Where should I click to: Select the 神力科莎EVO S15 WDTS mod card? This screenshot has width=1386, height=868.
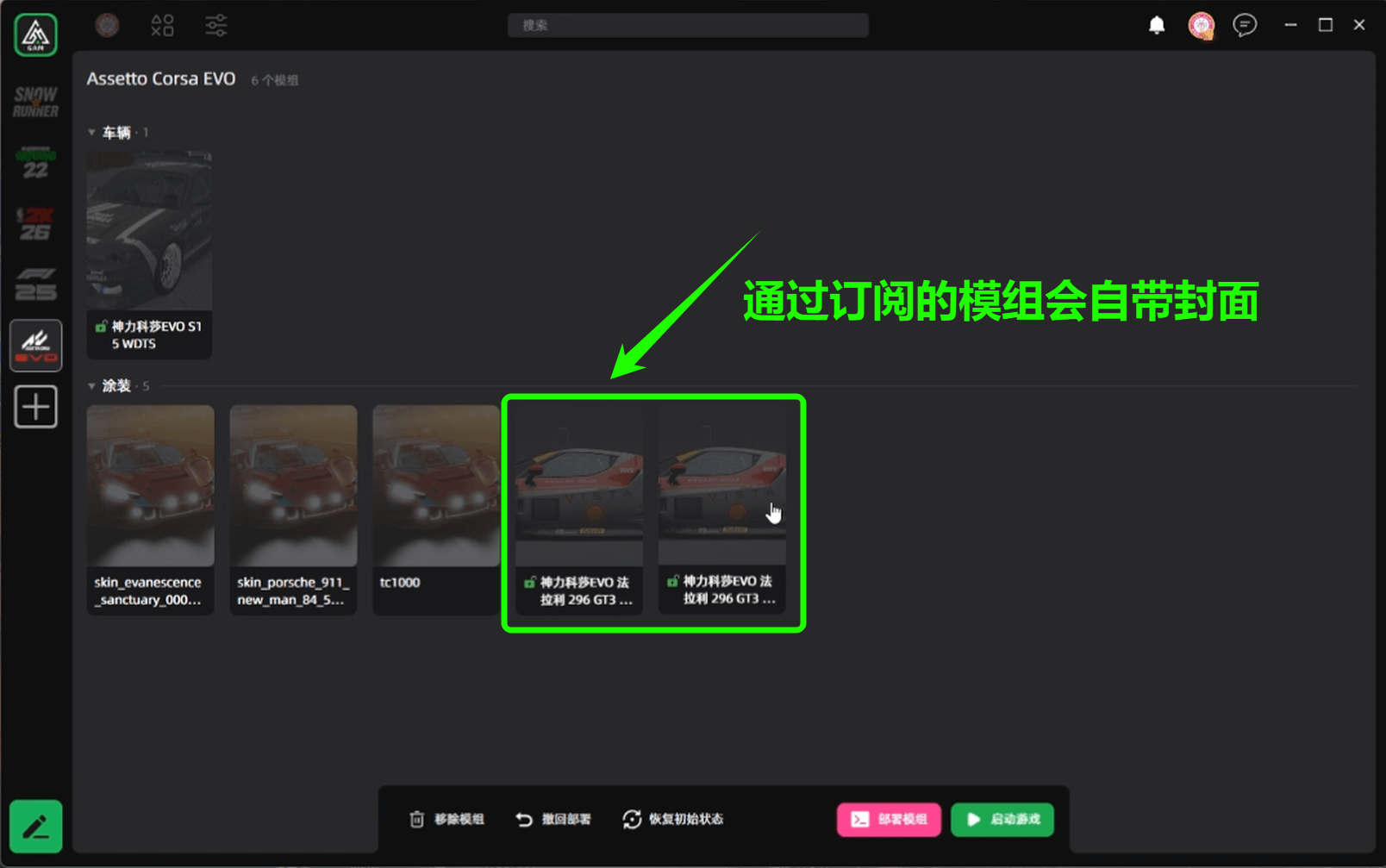149,255
